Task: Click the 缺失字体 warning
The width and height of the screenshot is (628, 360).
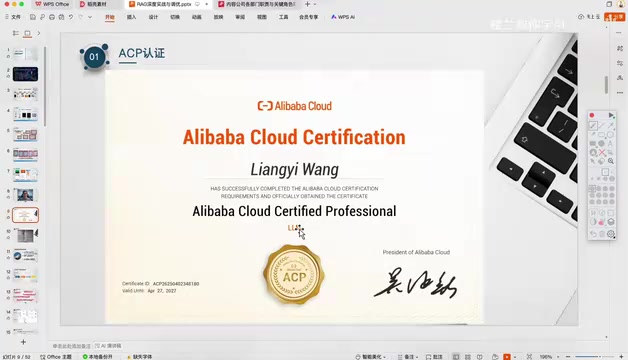Action: click(139, 356)
